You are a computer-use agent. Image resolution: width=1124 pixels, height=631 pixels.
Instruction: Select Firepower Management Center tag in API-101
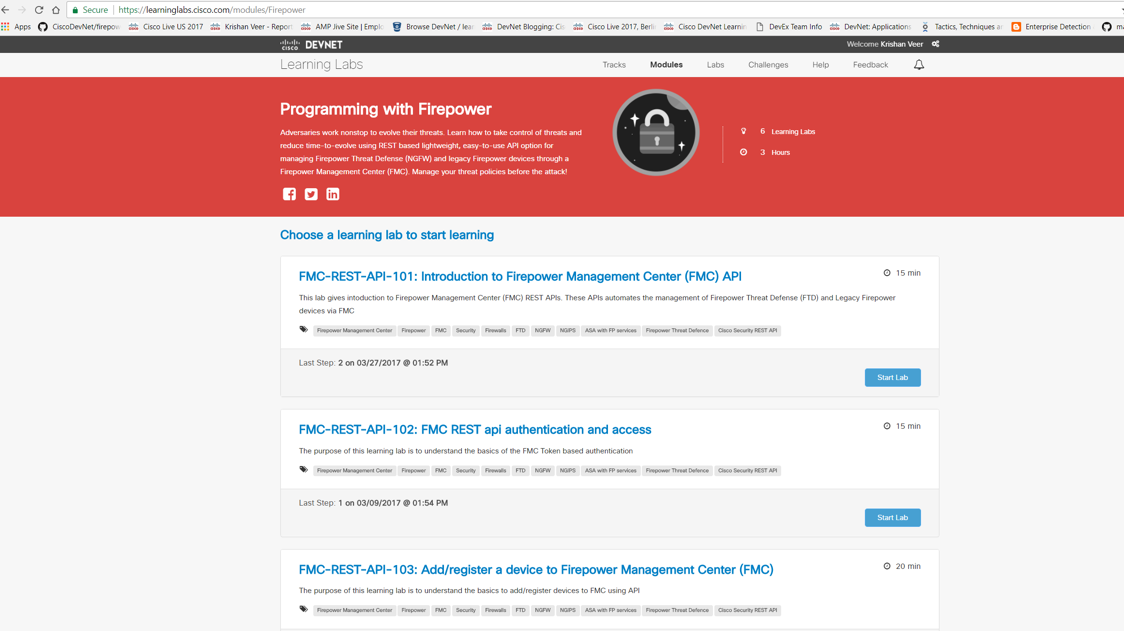354,331
